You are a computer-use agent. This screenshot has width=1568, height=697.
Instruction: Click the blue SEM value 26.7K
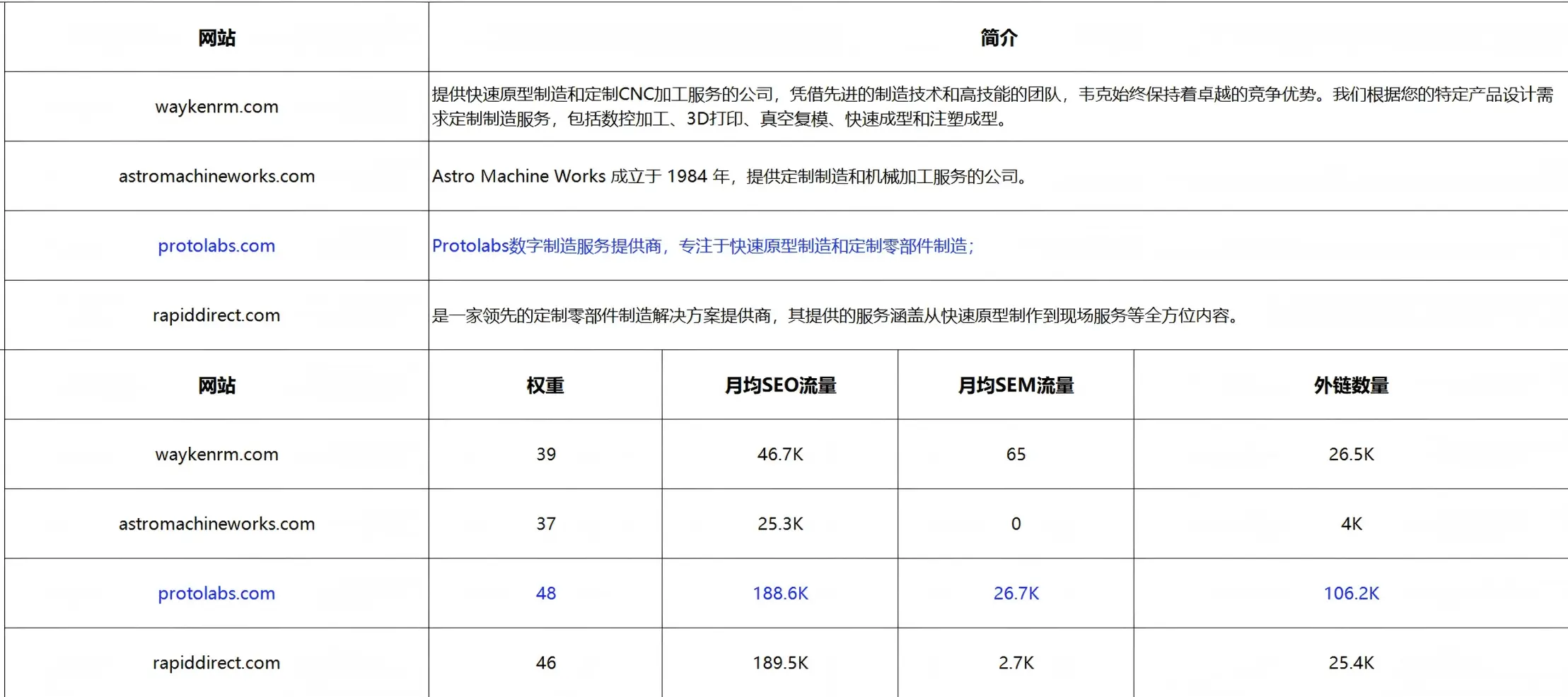coord(1016,593)
